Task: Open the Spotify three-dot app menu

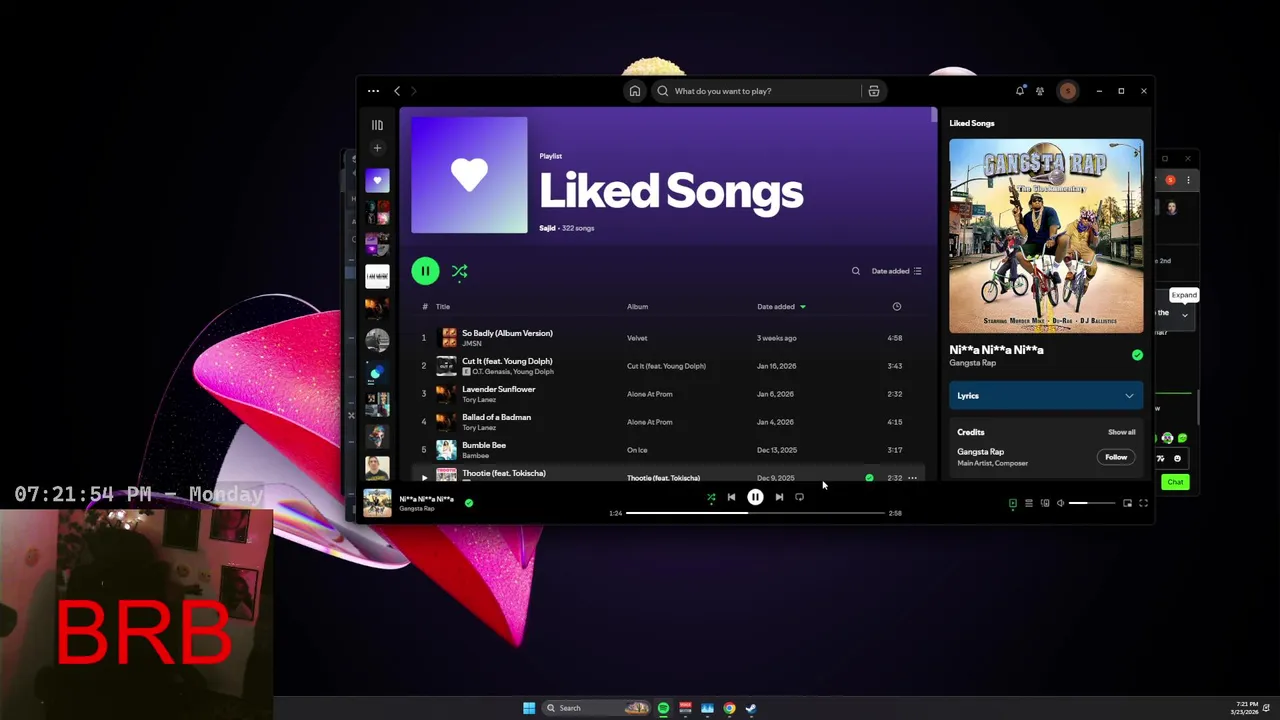Action: coord(373,91)
